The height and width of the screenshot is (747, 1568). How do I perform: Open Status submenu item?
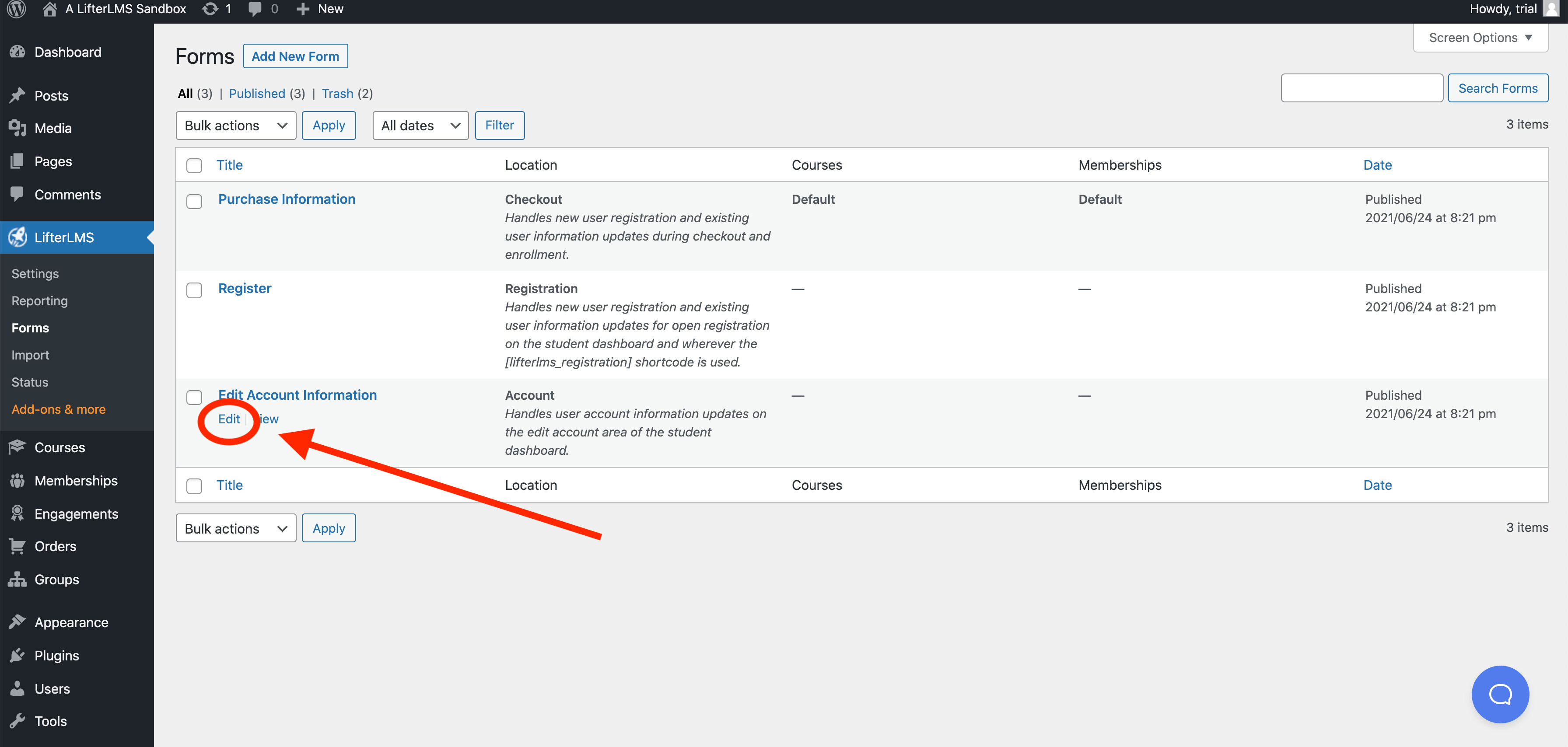(30, 382)
